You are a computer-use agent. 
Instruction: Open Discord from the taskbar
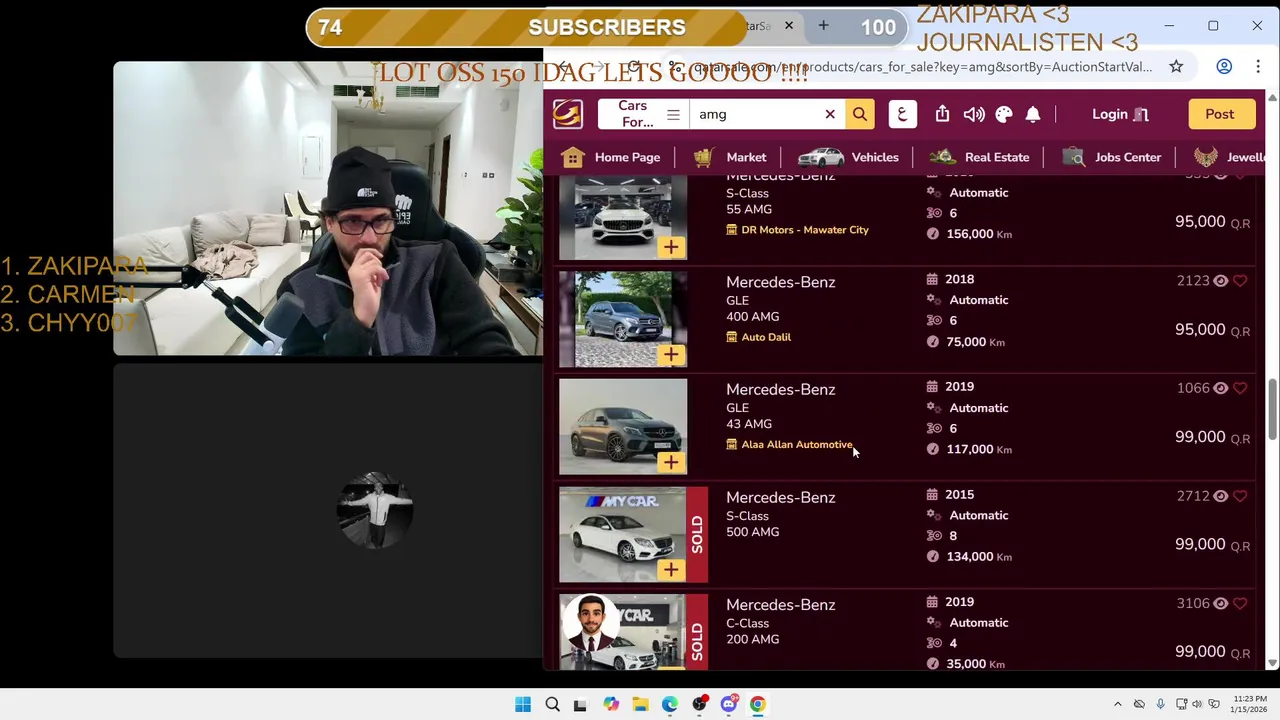coord(728,704)
